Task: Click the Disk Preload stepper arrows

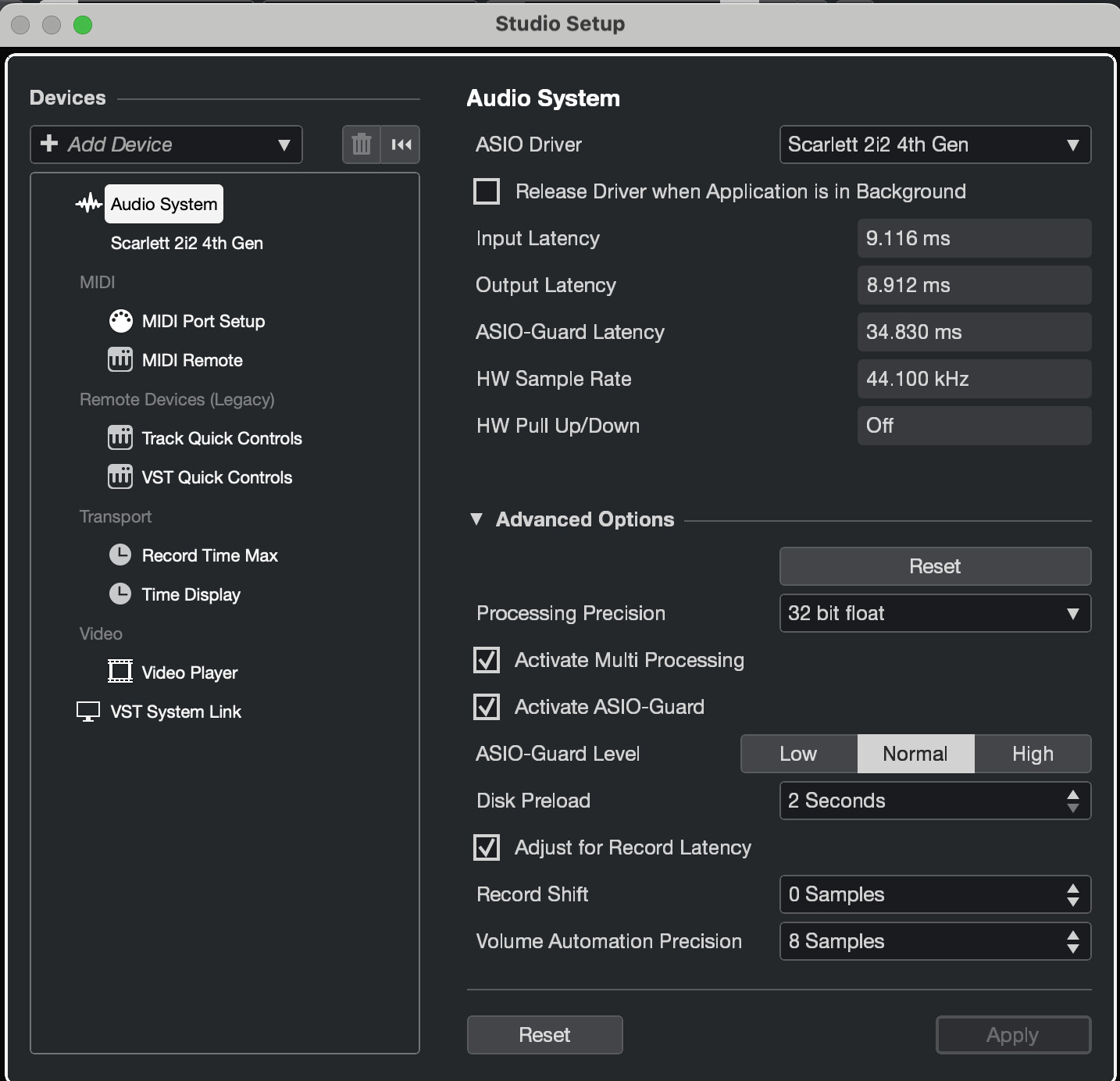Action: pos(1073,801)
